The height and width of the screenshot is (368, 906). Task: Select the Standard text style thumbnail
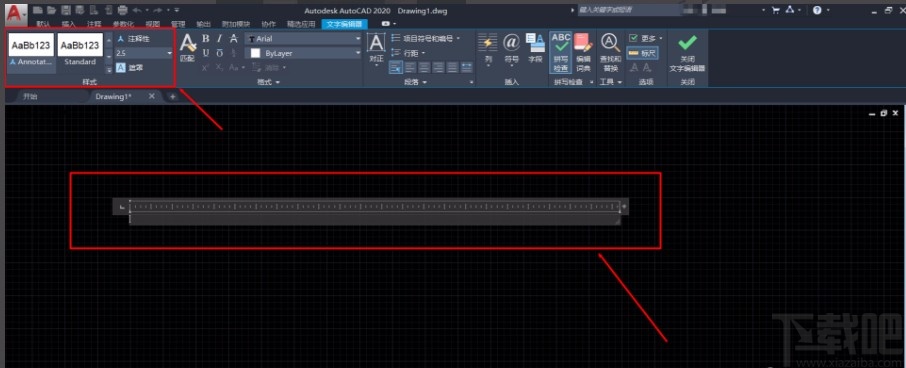80,50
